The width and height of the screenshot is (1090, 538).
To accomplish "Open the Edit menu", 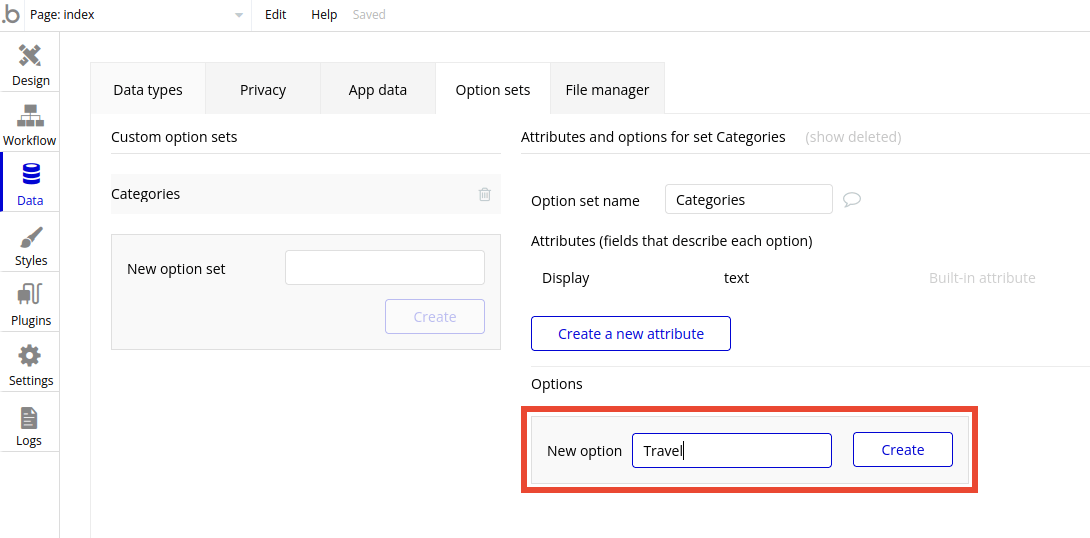I will tap(275, 15).
